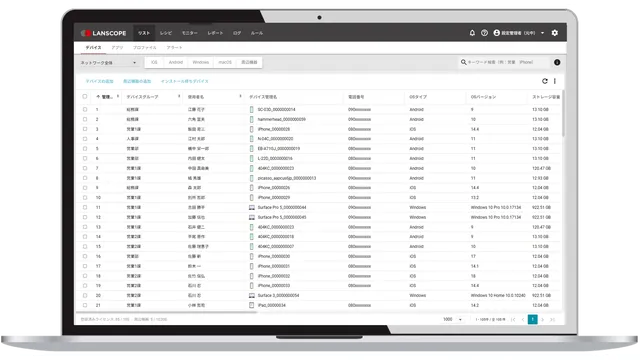
Task: Click the LANSCOPE logo
Action: coord(104,33)
